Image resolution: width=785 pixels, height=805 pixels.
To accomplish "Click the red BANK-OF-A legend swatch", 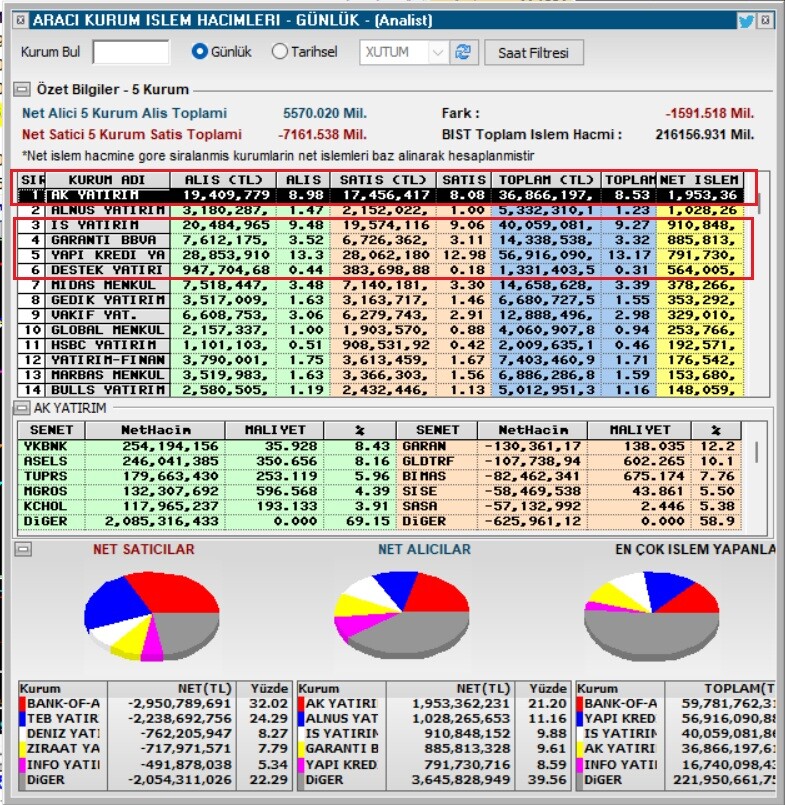I will click(x=24, y=704).
